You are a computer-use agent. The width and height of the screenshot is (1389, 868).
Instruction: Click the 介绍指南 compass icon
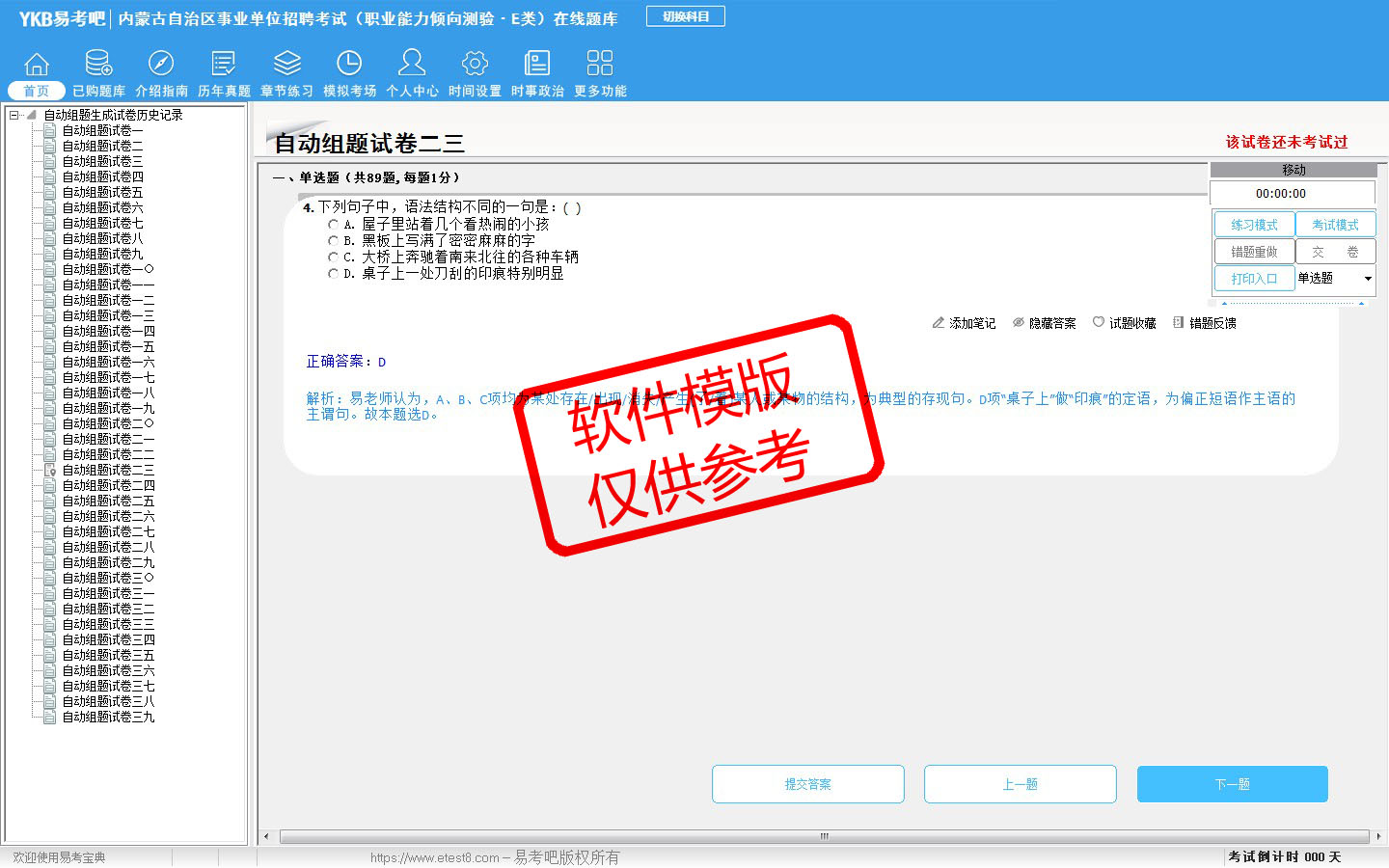tap(161, 65)
